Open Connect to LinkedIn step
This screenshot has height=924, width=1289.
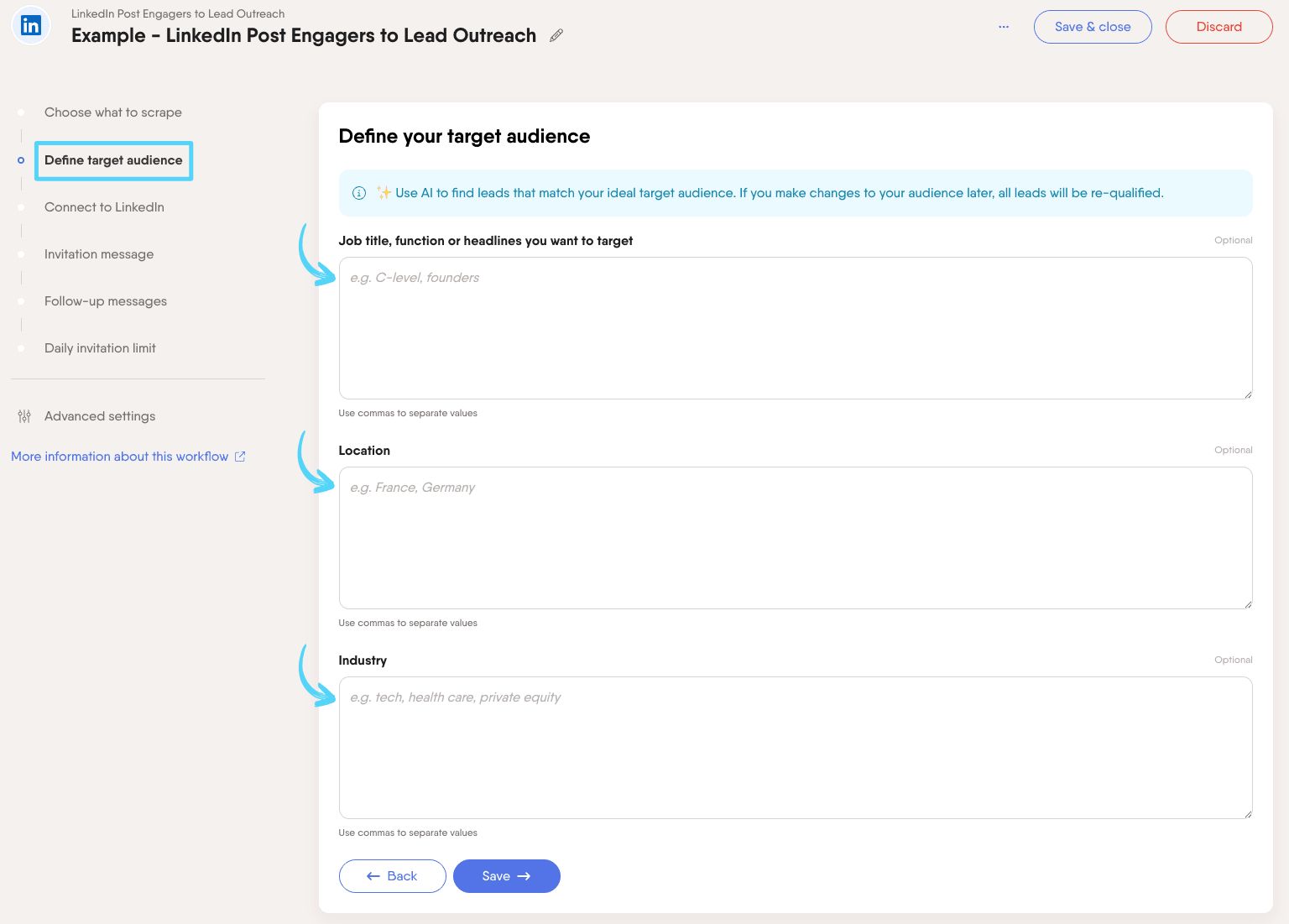(104, 207)
